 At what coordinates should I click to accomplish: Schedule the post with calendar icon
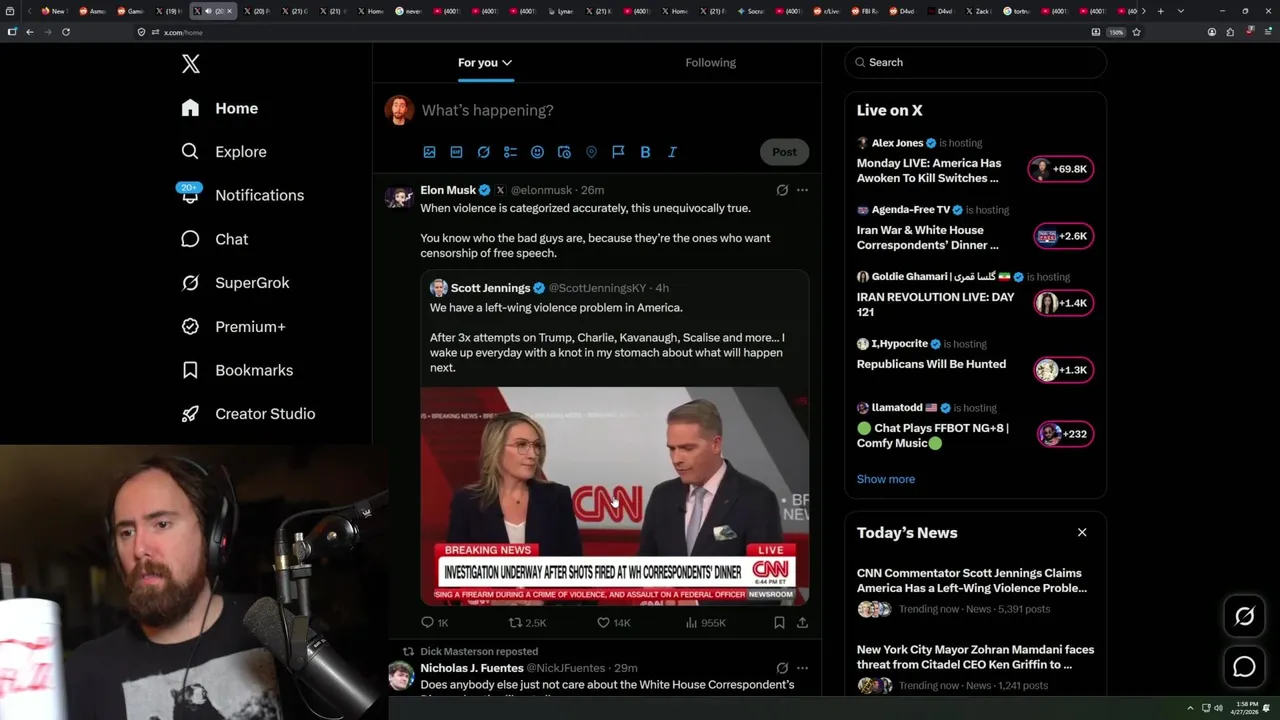(x=564, y=152)
